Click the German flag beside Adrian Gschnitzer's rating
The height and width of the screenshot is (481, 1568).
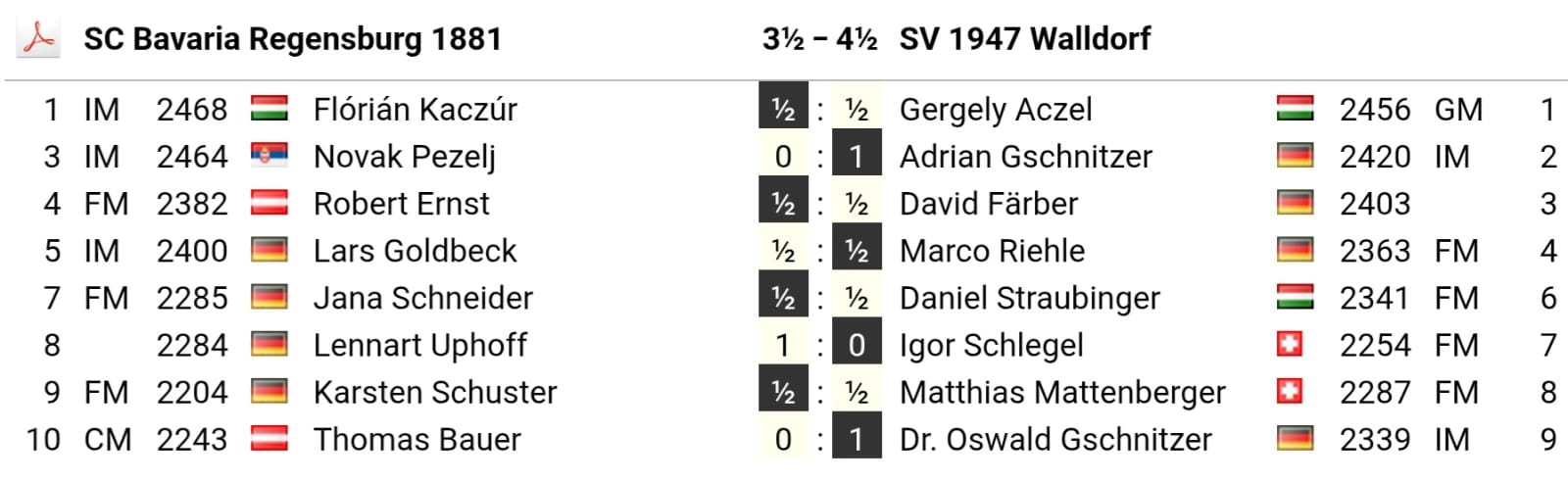[x=1295, y=156]
